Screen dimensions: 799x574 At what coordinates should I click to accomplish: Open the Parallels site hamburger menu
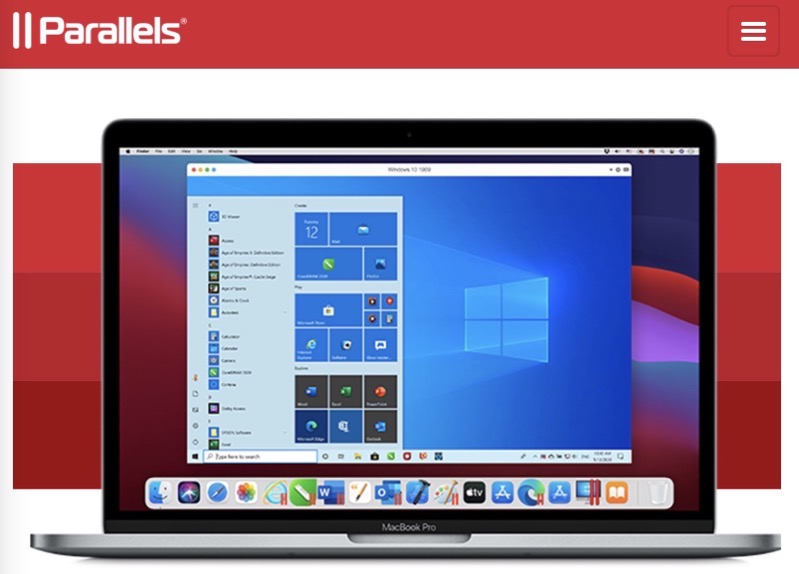coord(753,31)
